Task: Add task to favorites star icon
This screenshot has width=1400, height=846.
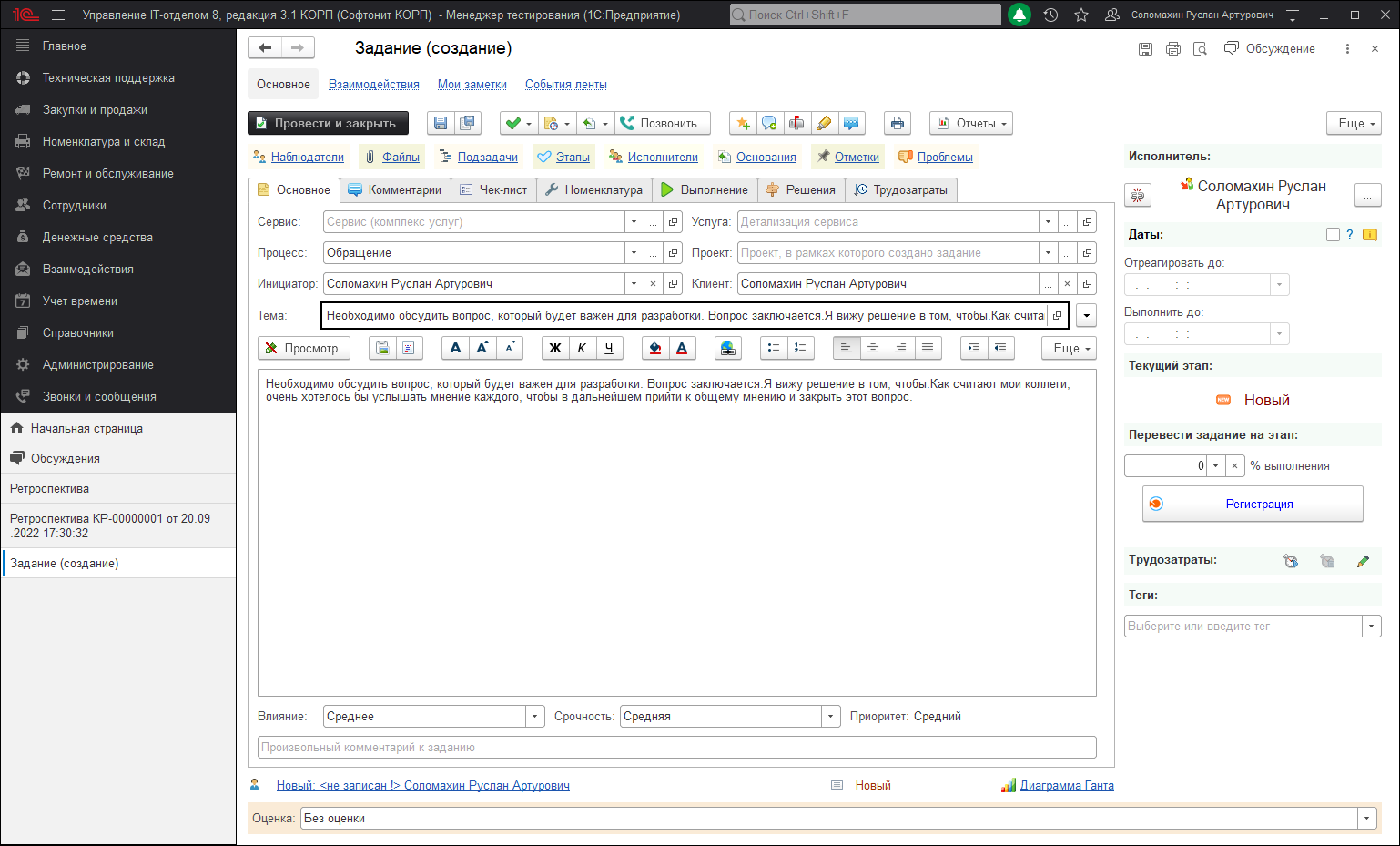Action: coord(1081,15)
